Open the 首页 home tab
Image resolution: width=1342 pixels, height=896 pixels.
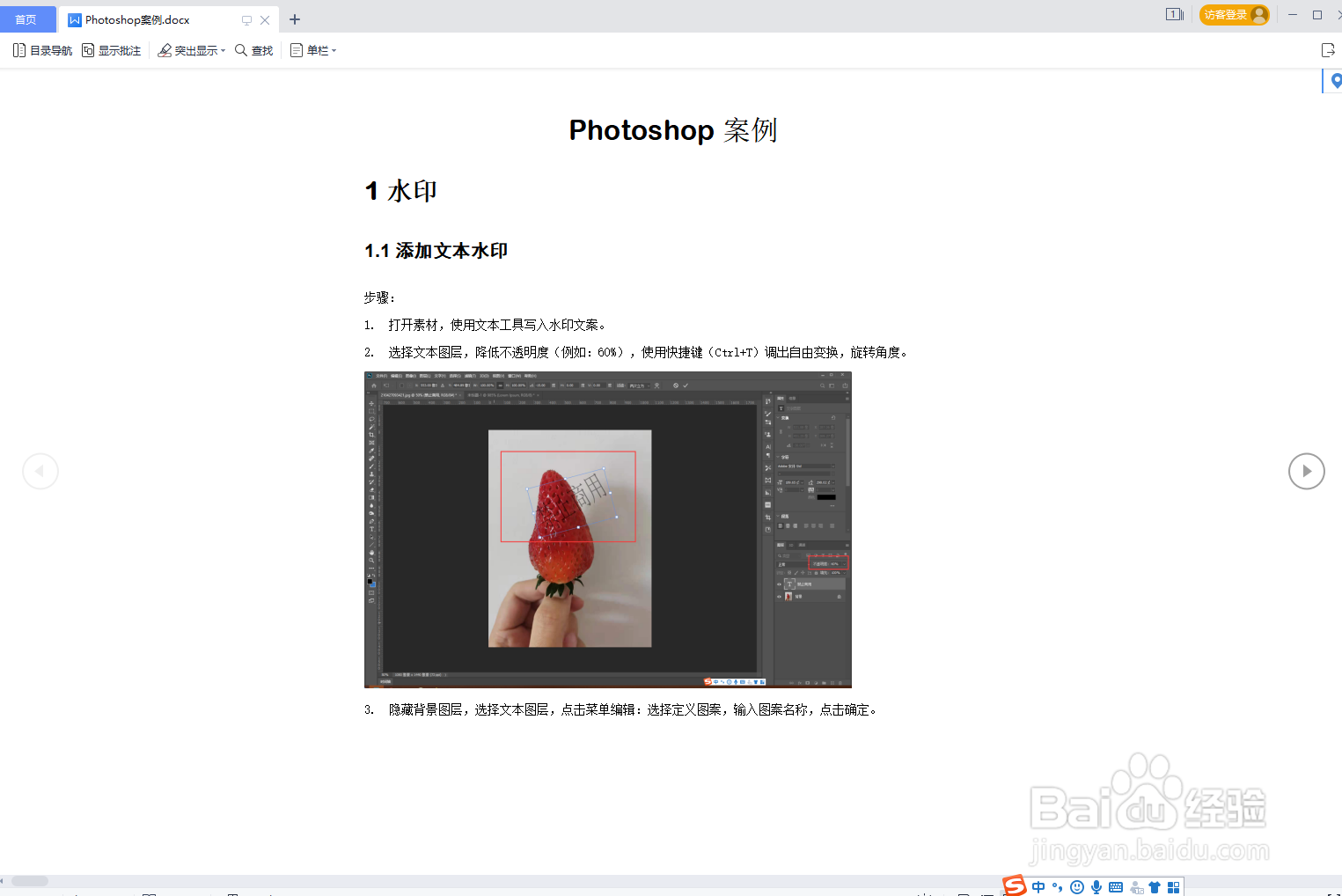[26, 19]
